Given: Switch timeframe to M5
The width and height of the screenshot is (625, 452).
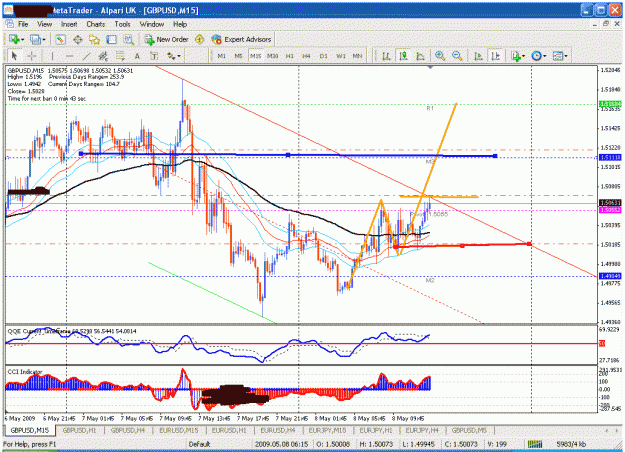Looking at the screenshot, I should coord(238,56).
